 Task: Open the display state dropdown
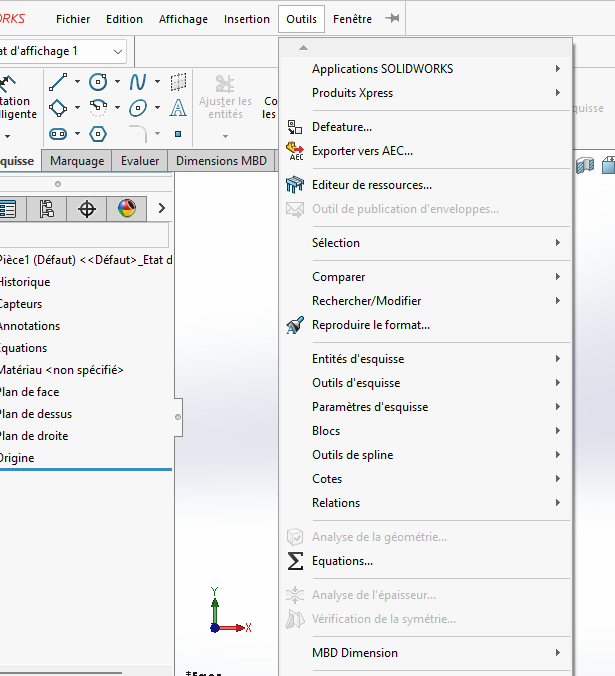click(x=119, y=51)
